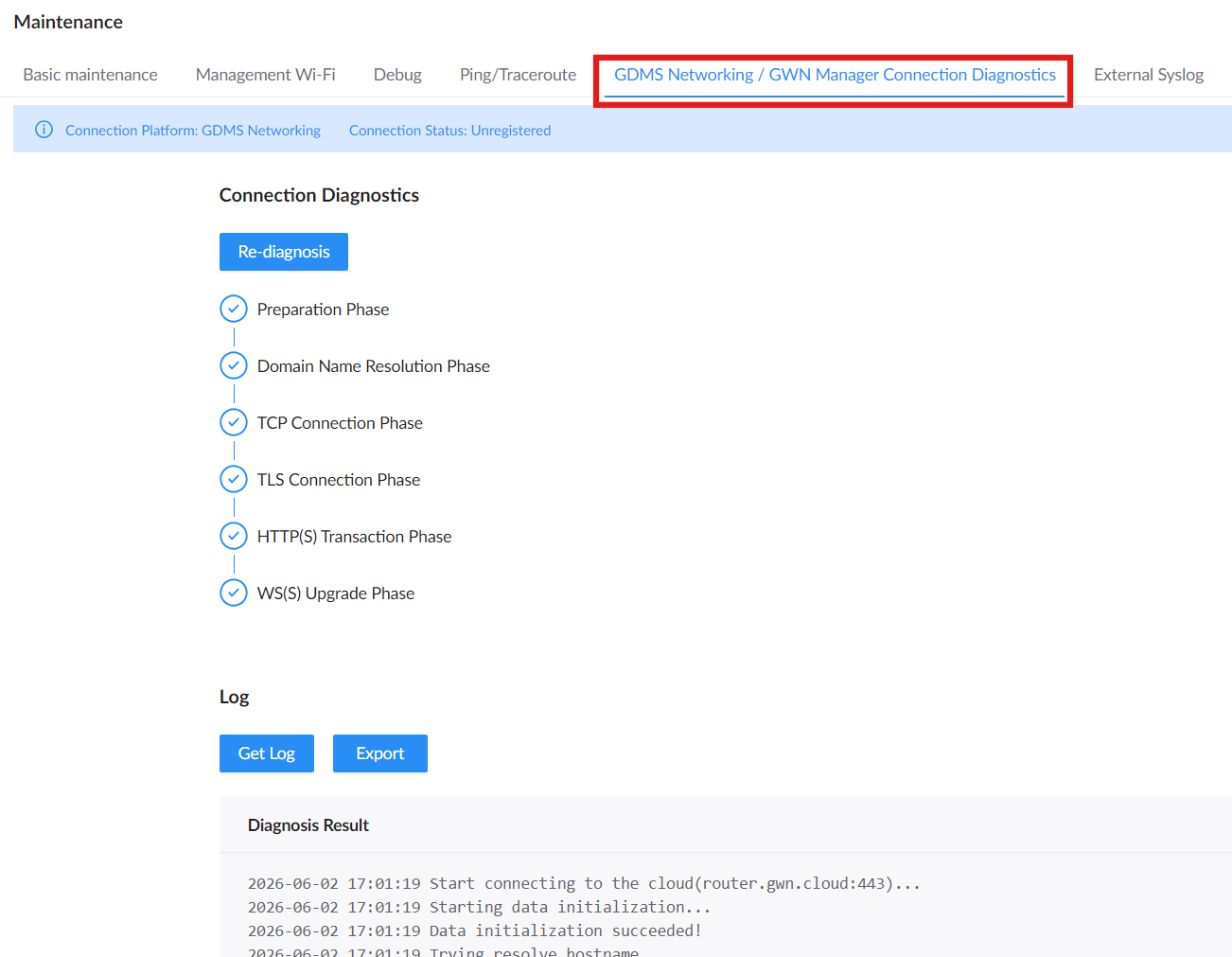Click 'Connection Status: Unregistered' text

point(449,131)
